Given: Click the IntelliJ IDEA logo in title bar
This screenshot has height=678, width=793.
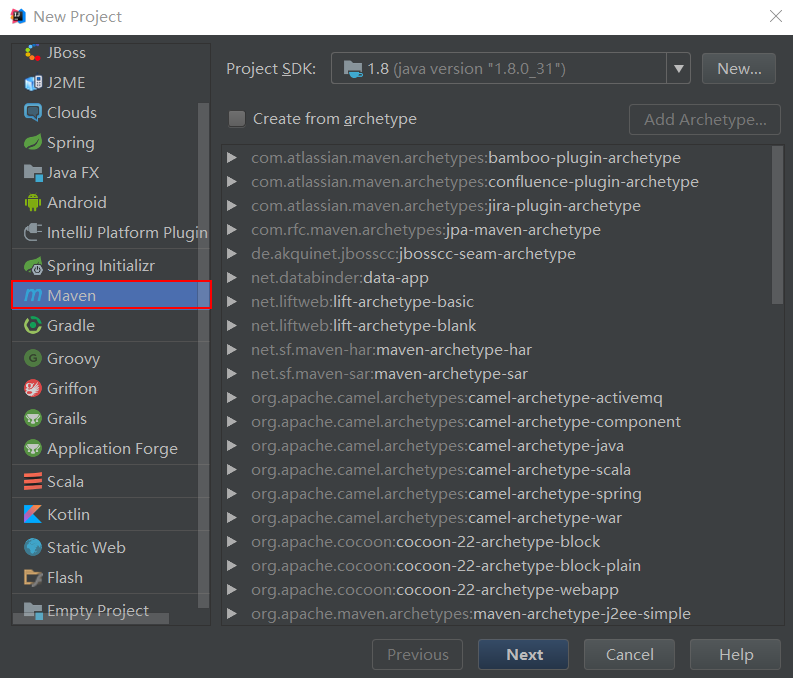Looking at the screenshot, I should click(18, 16).
